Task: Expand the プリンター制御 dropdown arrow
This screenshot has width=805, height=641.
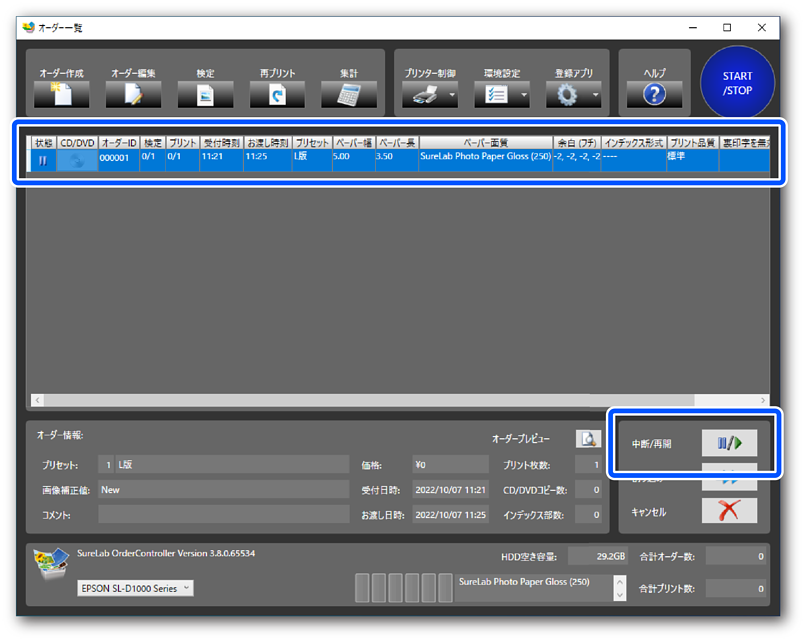Action: coord(451,97)
